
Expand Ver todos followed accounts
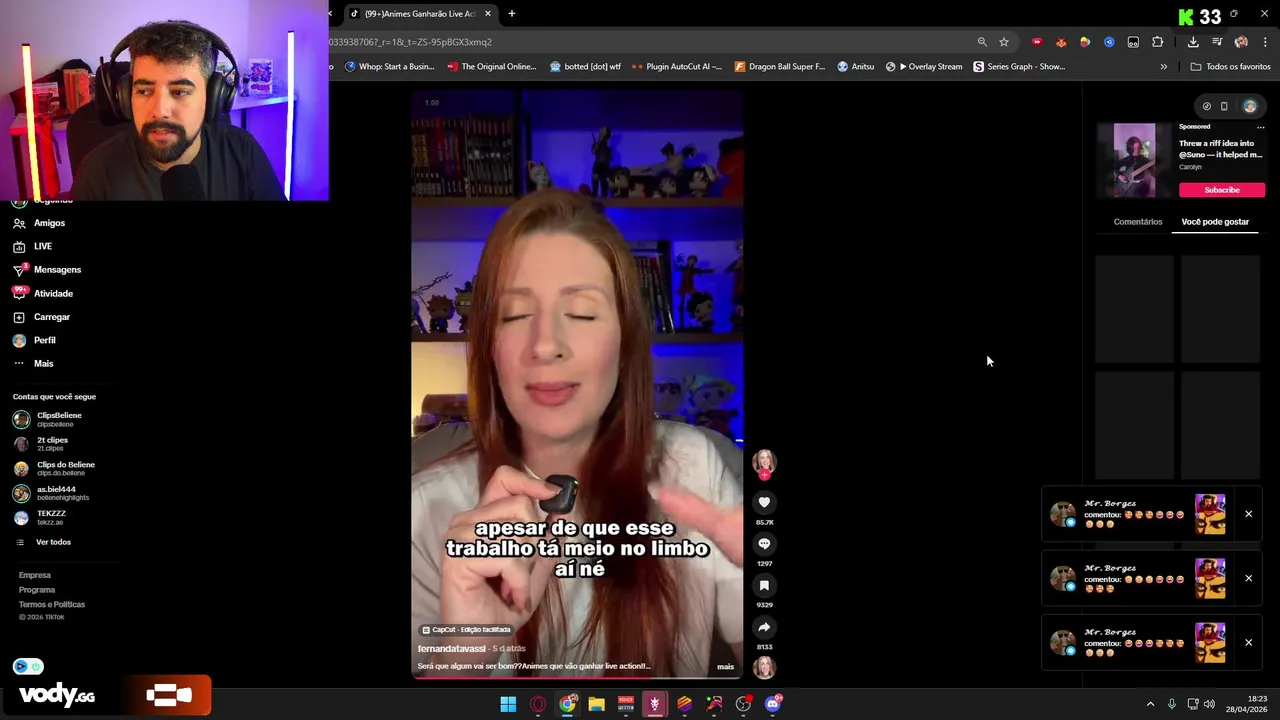pos(44,542)
